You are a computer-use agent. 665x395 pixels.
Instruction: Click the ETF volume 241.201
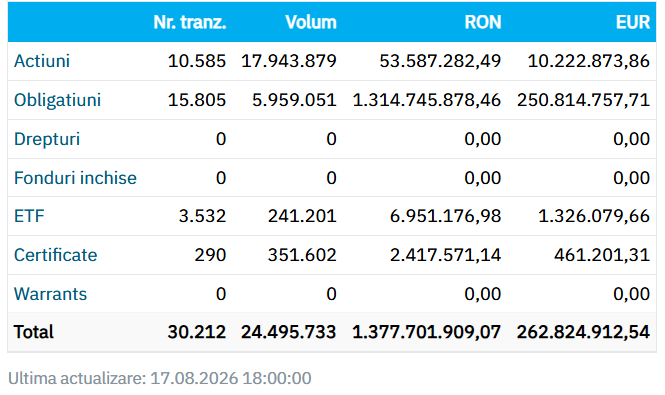(302, 216)
